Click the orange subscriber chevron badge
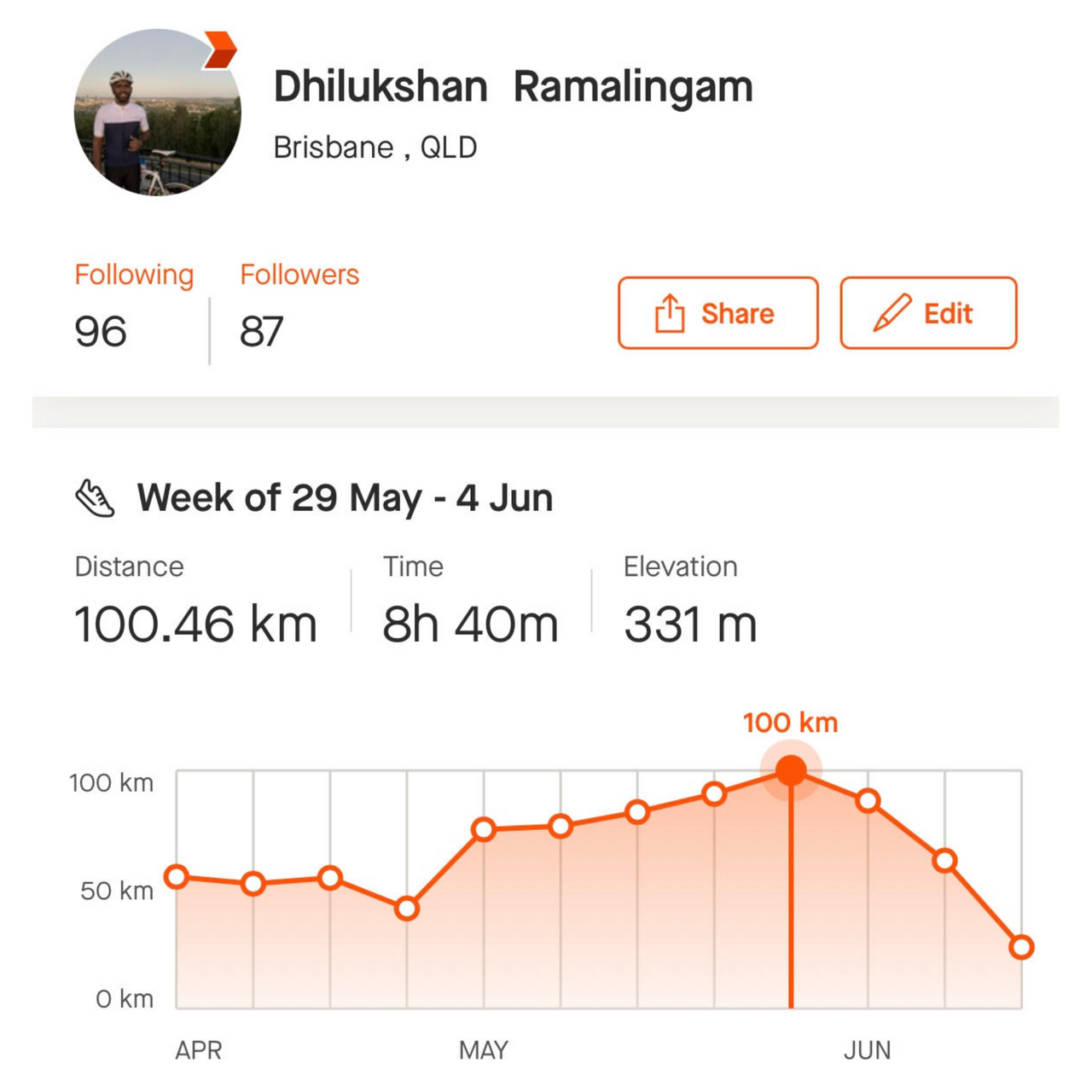The image size is (1092, 1092). coord(220,49)
